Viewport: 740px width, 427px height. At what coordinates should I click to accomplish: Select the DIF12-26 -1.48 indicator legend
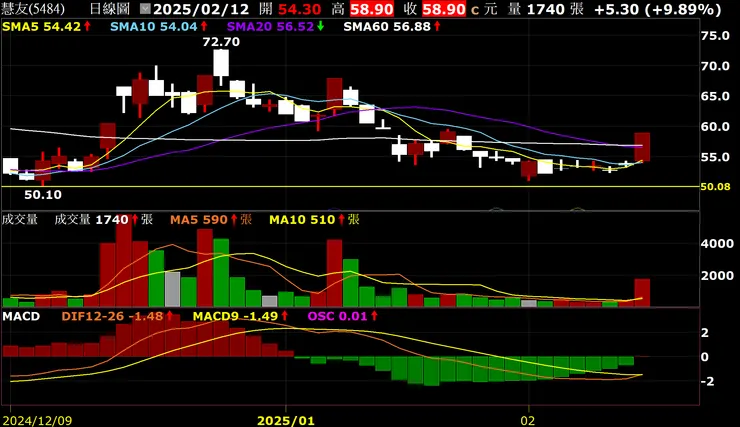coord(118,316)
